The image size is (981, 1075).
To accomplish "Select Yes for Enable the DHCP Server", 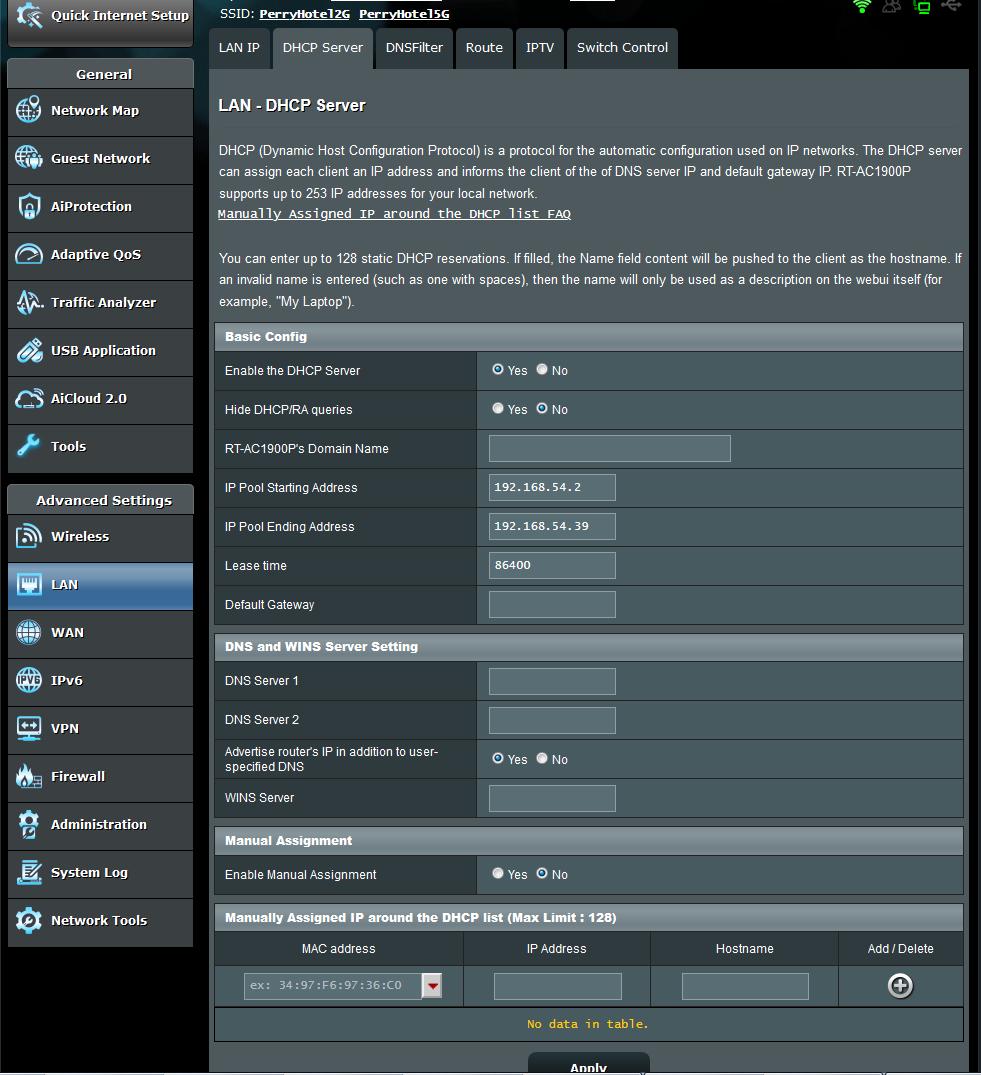I will [498, 370].
